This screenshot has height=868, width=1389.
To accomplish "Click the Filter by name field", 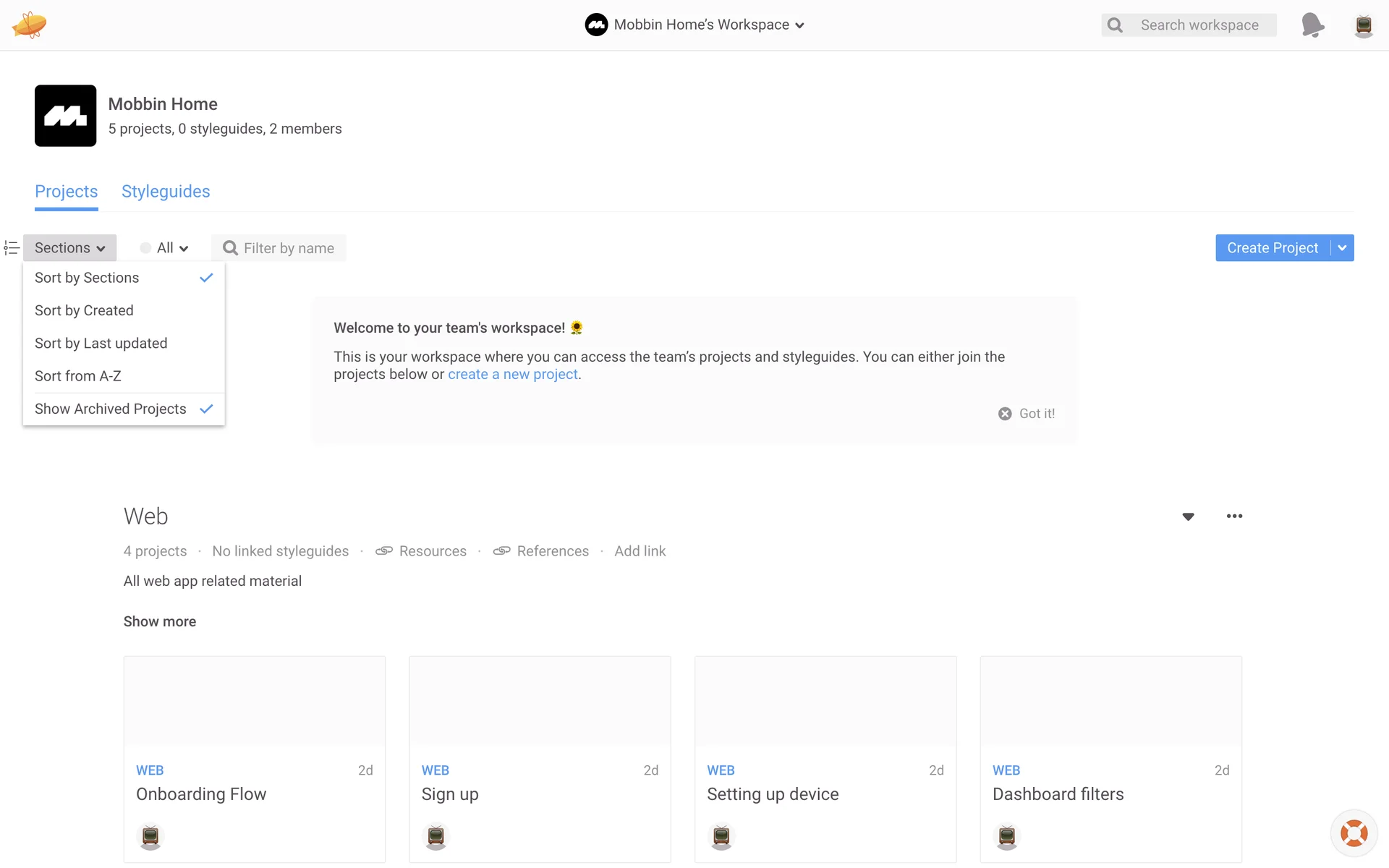I will coord(288,248).
